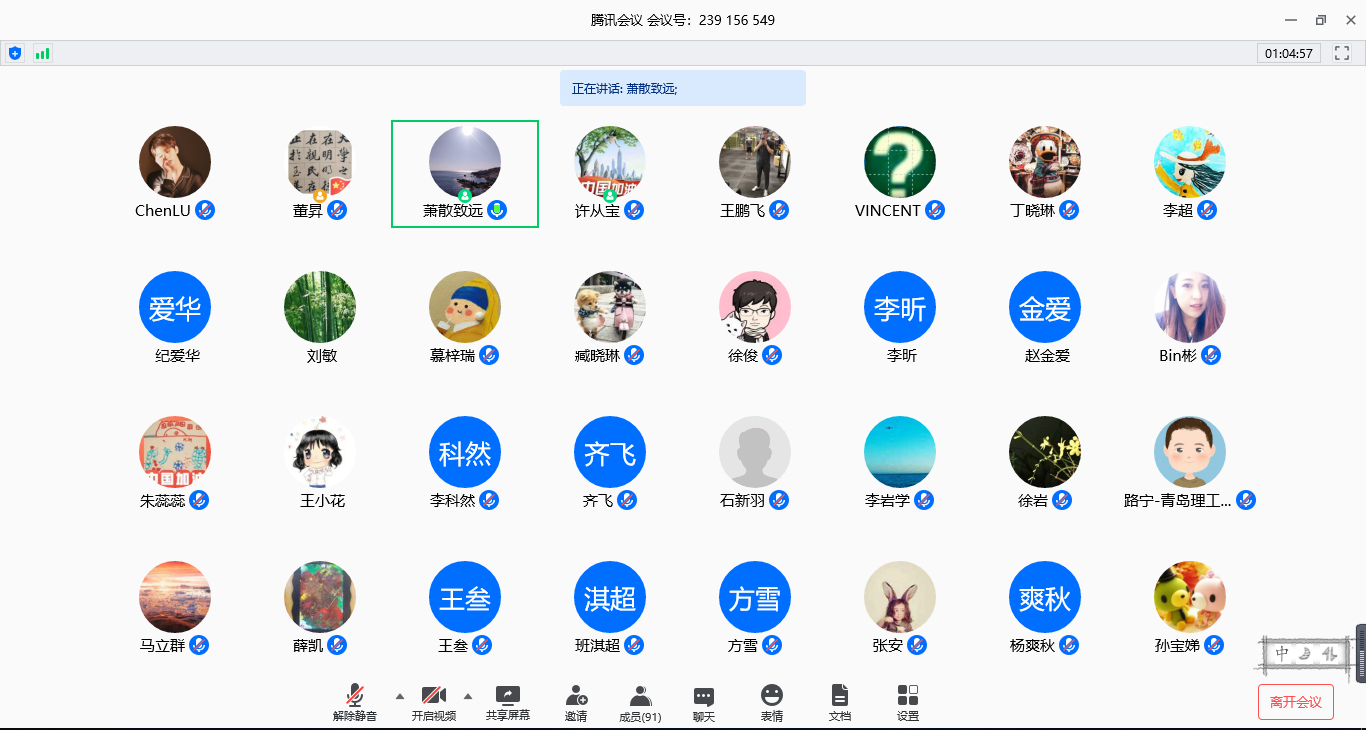Click the green network signal icon

pyautogui.click(x=42, y=53)
